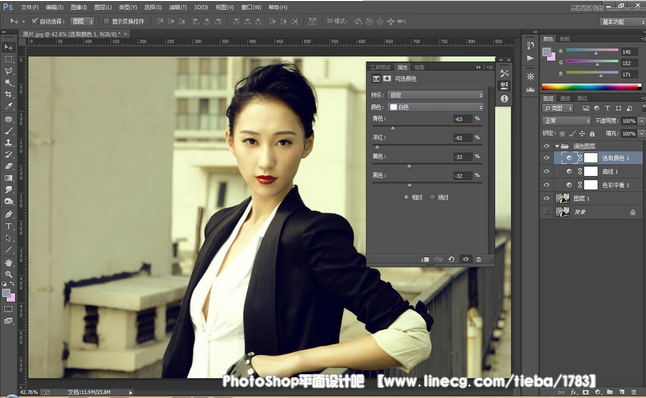Select the Rectangular Marquee tool

(8, 59)
